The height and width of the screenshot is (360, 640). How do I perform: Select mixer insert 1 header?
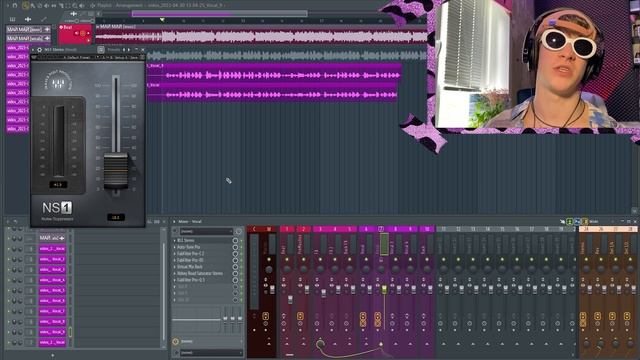[287, 229]
